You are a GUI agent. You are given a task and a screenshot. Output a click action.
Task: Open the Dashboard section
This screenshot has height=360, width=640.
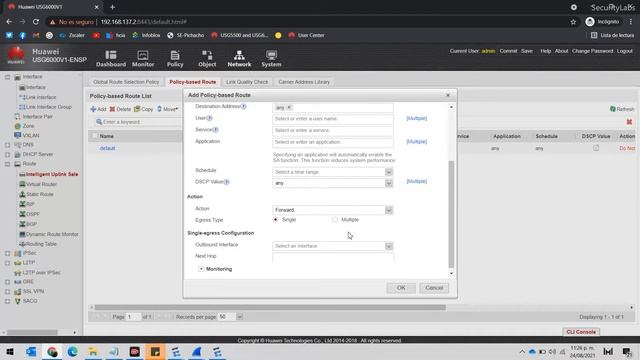pos(111,58)
